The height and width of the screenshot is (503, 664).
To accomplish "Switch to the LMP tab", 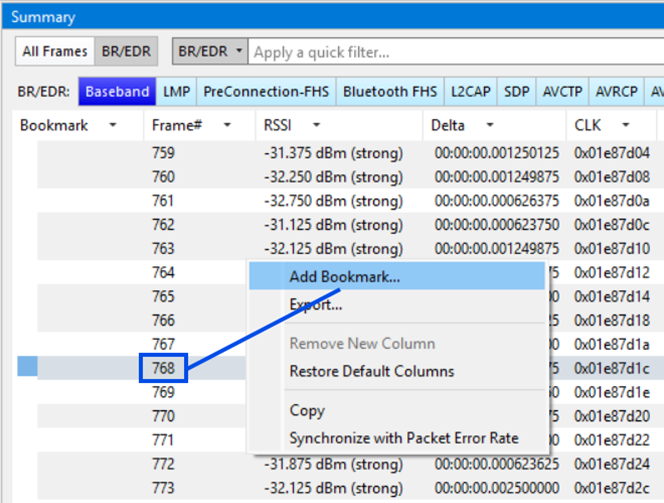I will 177,91.
